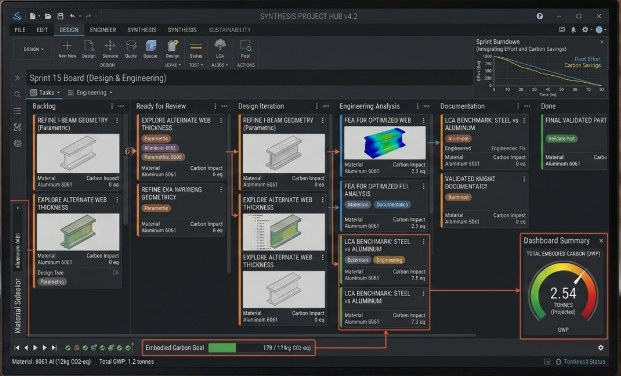The image size is (621, 376).
Task: Expand the LEPAS dropdown in ribbon
Action: 173,65
